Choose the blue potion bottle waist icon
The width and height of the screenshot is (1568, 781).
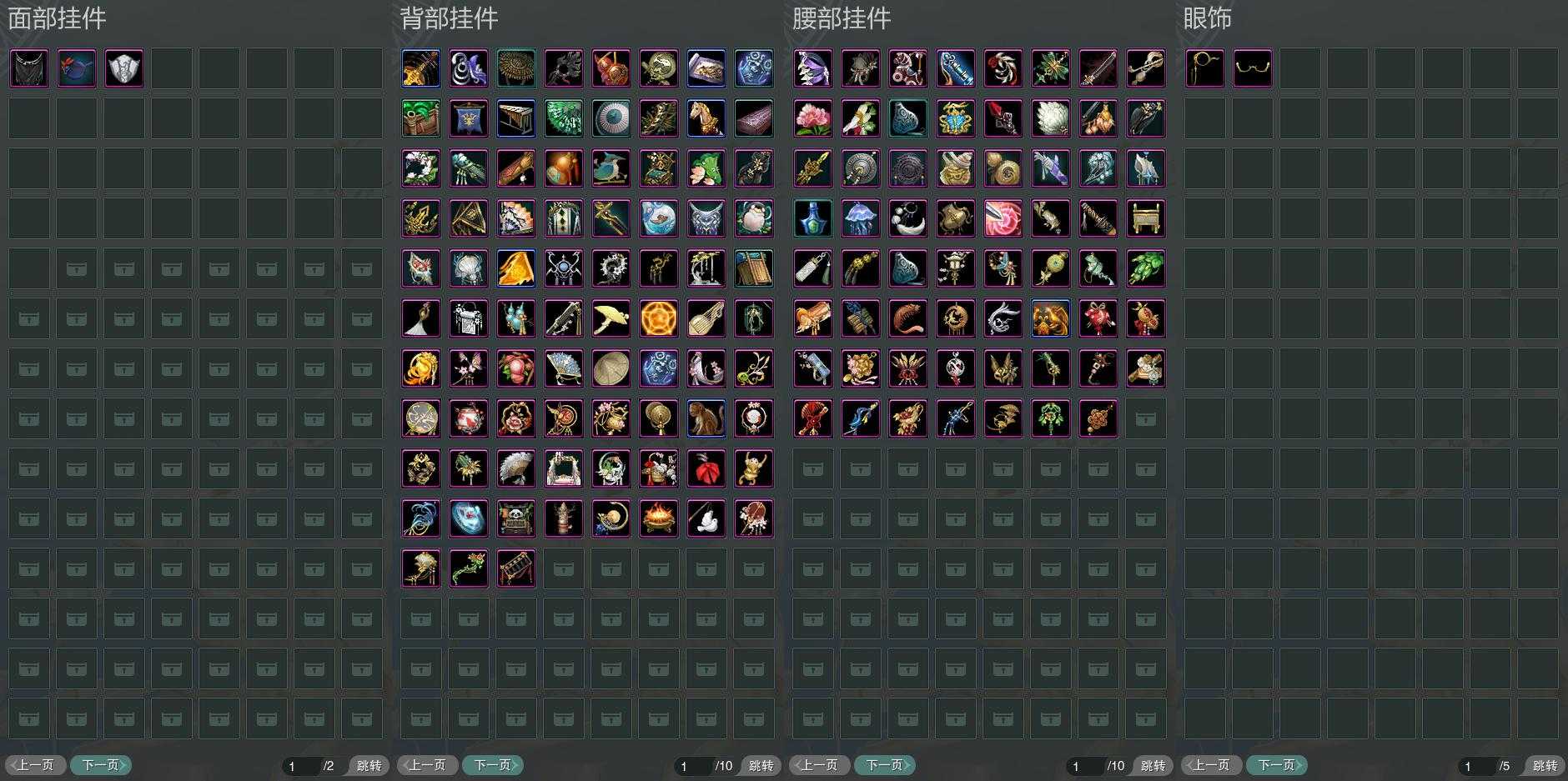point(813,218)
